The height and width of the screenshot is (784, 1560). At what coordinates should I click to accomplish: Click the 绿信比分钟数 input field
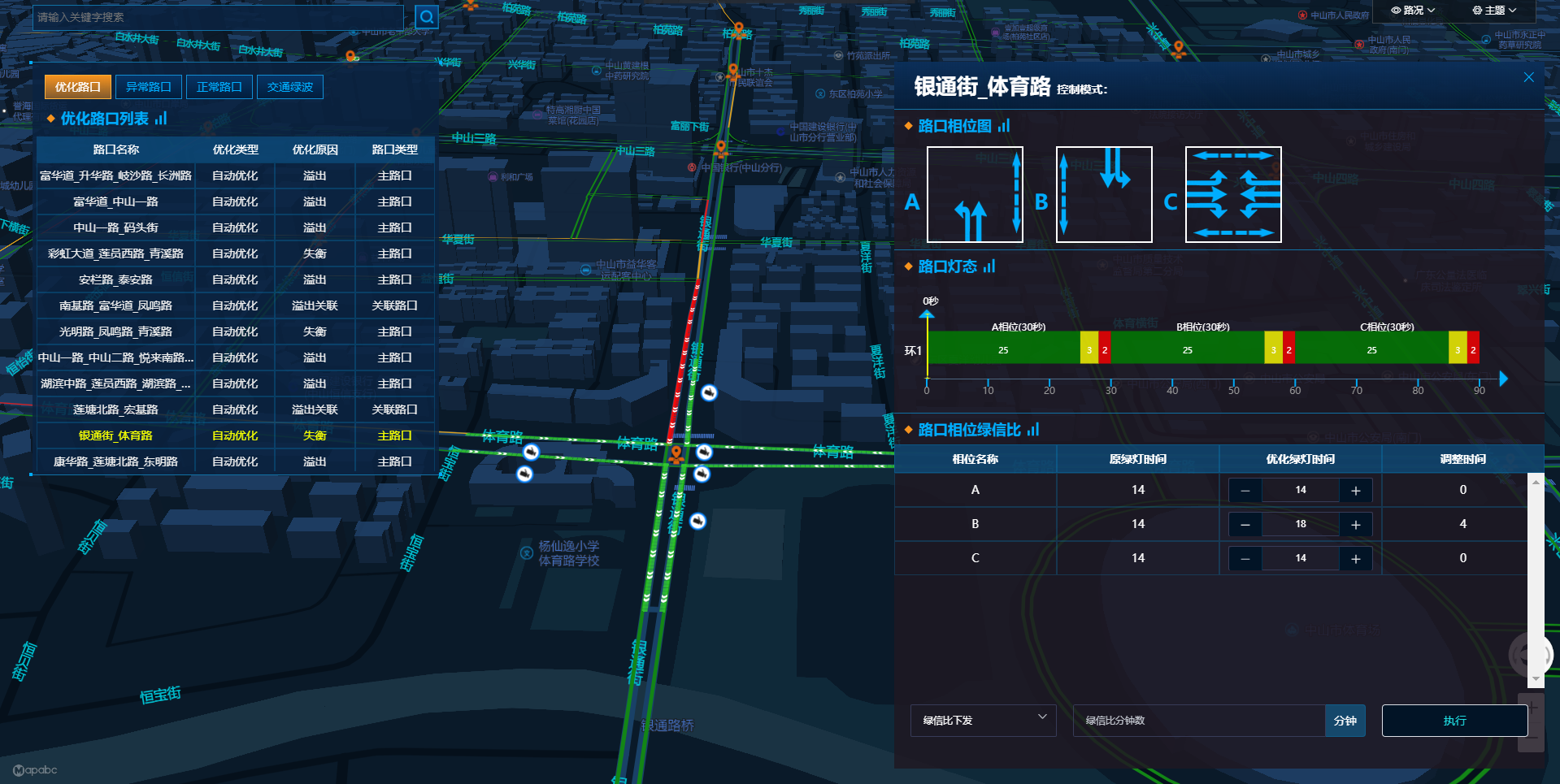tap(1198, 721)
